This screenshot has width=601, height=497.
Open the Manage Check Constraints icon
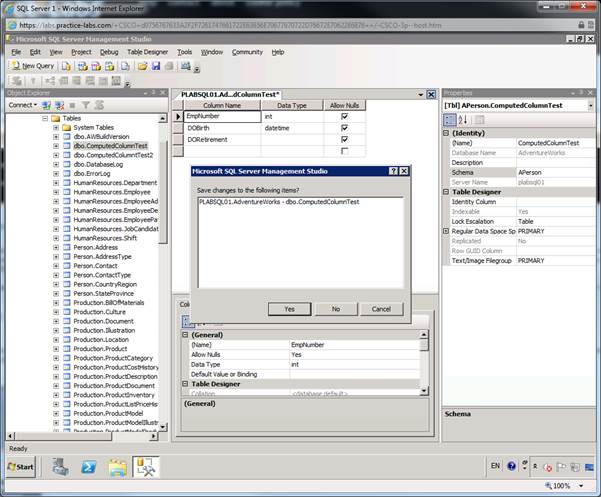103,81
